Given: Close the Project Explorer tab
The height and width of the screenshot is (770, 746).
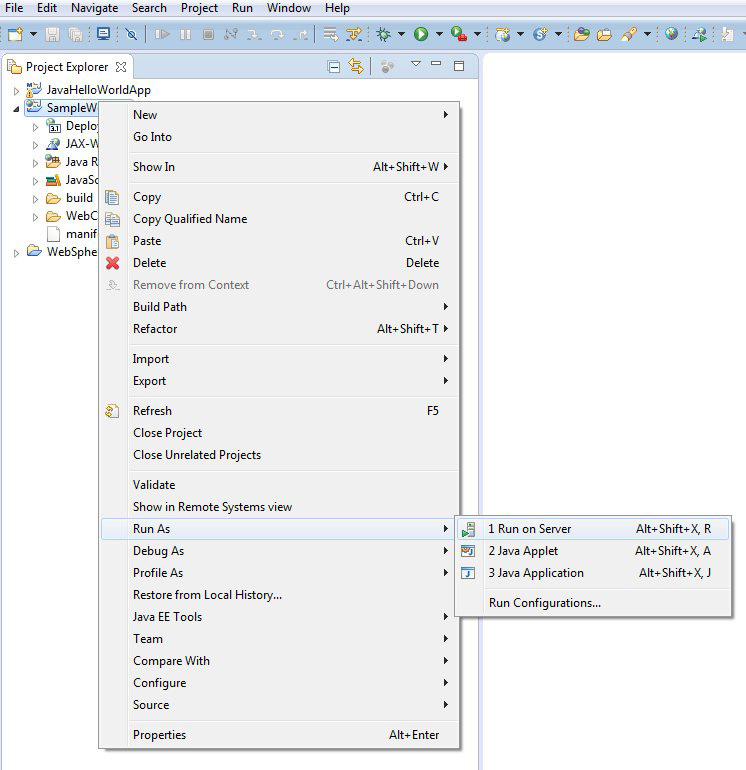Looking at the screenshot, I should point(121,67).
